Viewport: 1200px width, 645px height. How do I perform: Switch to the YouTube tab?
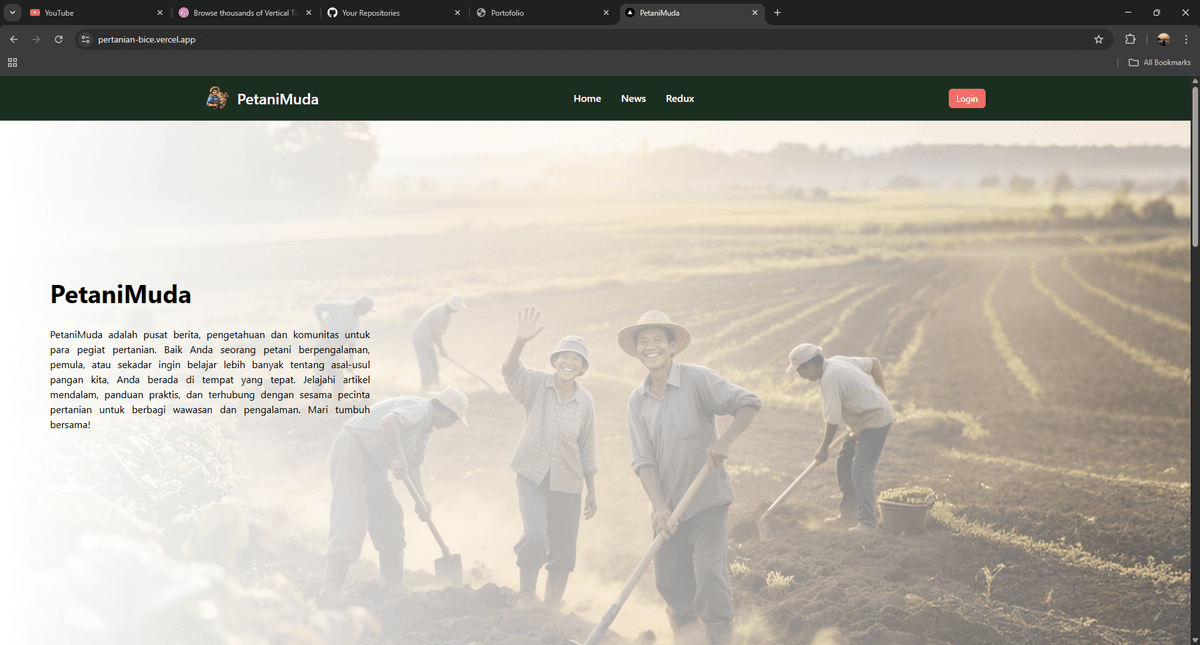[x=95, y=13]
